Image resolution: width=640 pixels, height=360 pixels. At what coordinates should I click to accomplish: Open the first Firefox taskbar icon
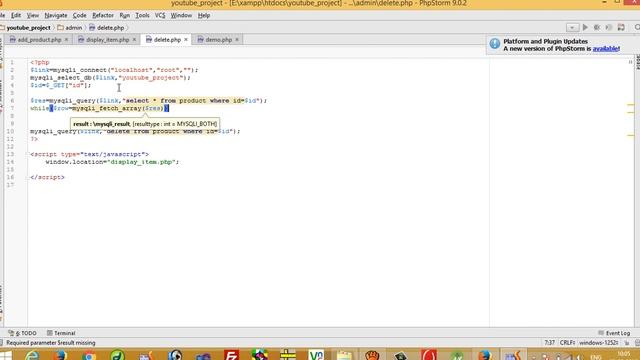(60, 355)
